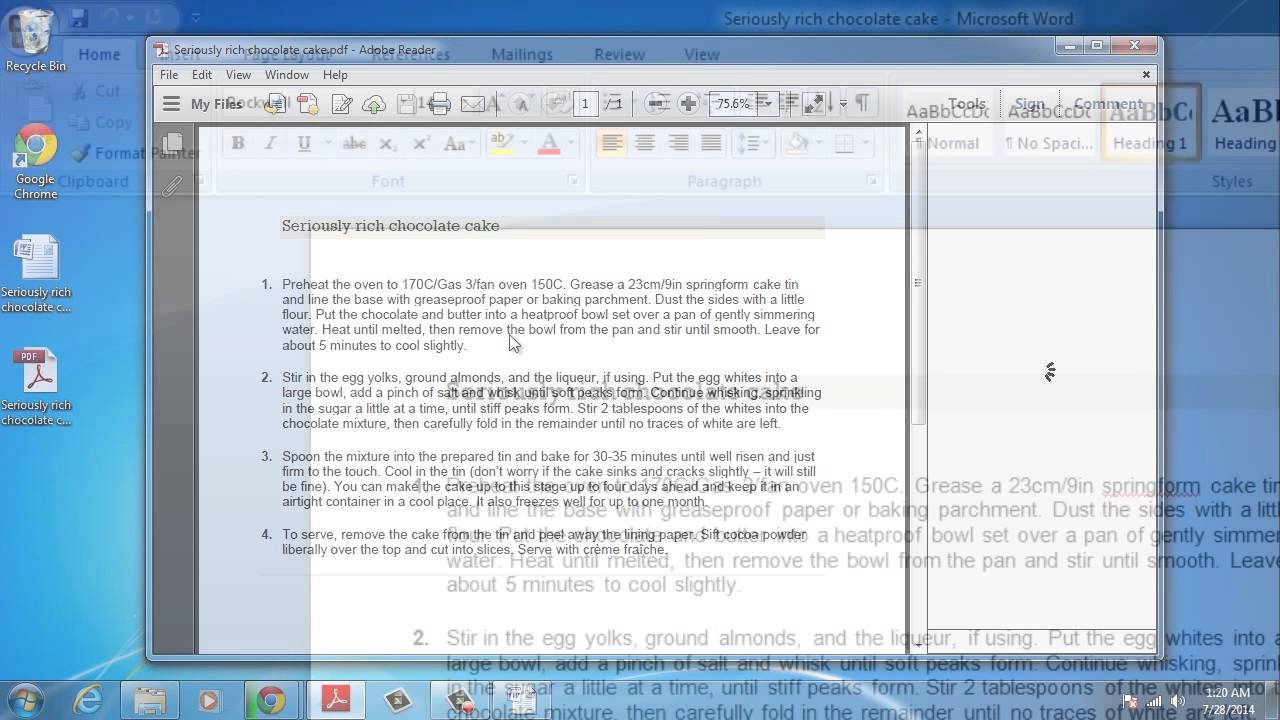This screenshot has height=720, width=1280.
Task: Click the Save floppy disk icon in Reader
Action: 407,103
